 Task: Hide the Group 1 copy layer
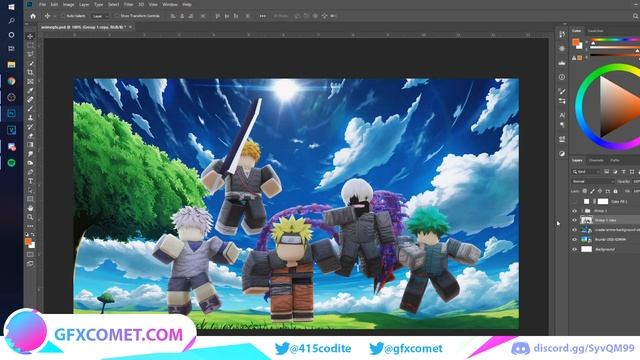pos(575,220)
